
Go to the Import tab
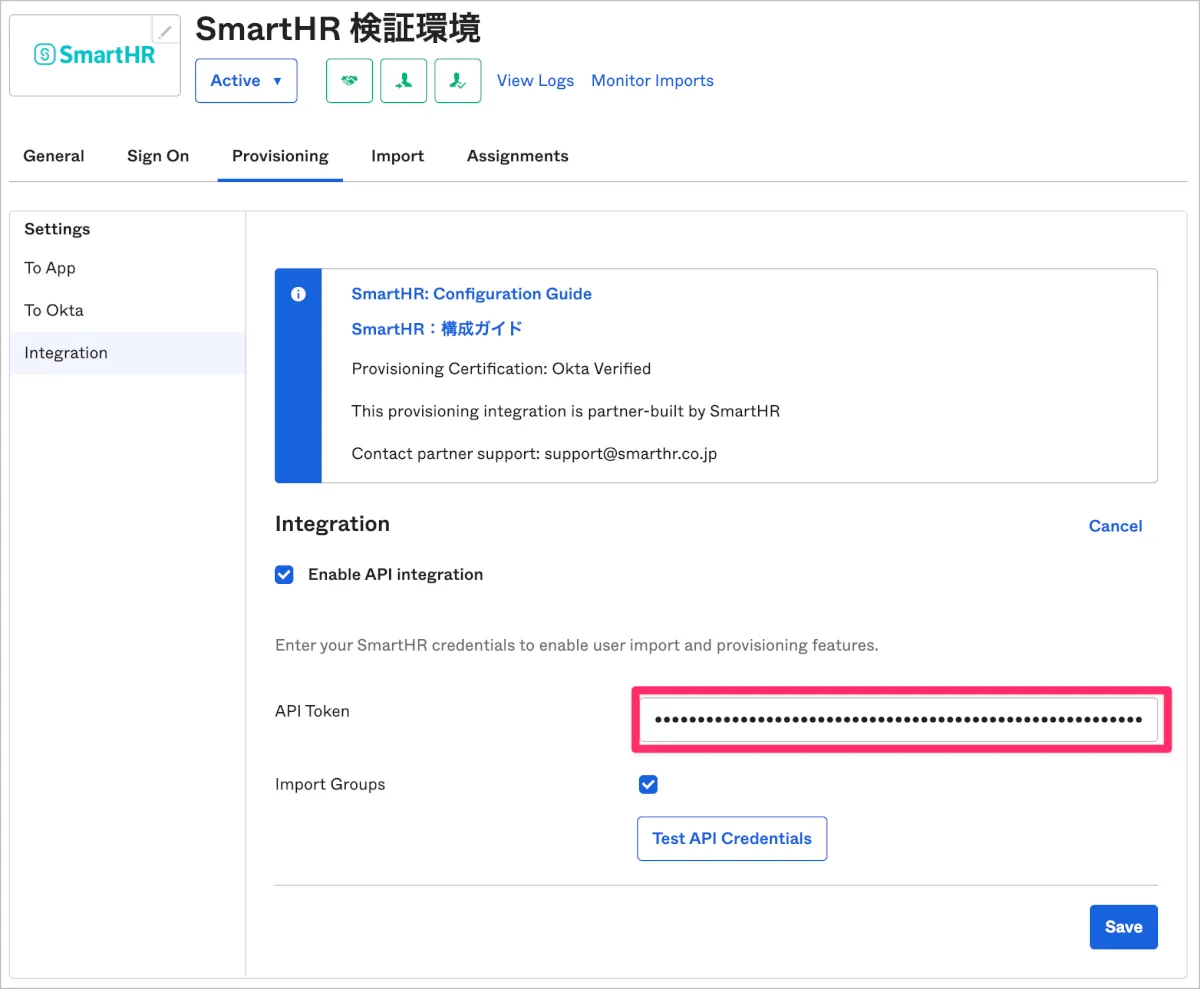(x=397, y=156)
